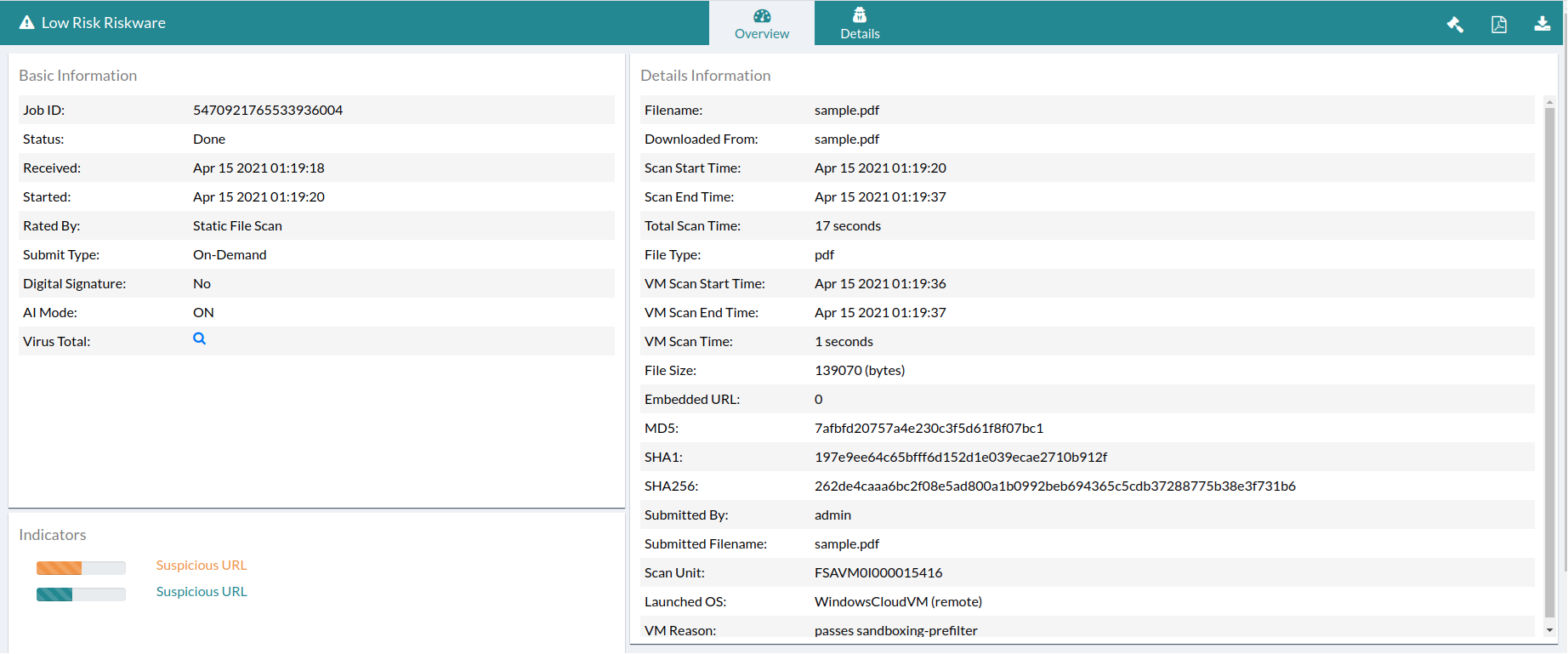Screen dimensions: 1568x654
Task: Click Total Scan Time value 17 seconds
Action: (x=848, y=226)
